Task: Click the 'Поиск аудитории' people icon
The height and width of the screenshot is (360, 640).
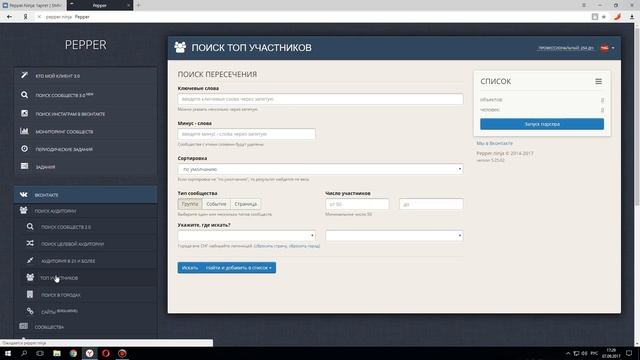Action: [24, 211]
